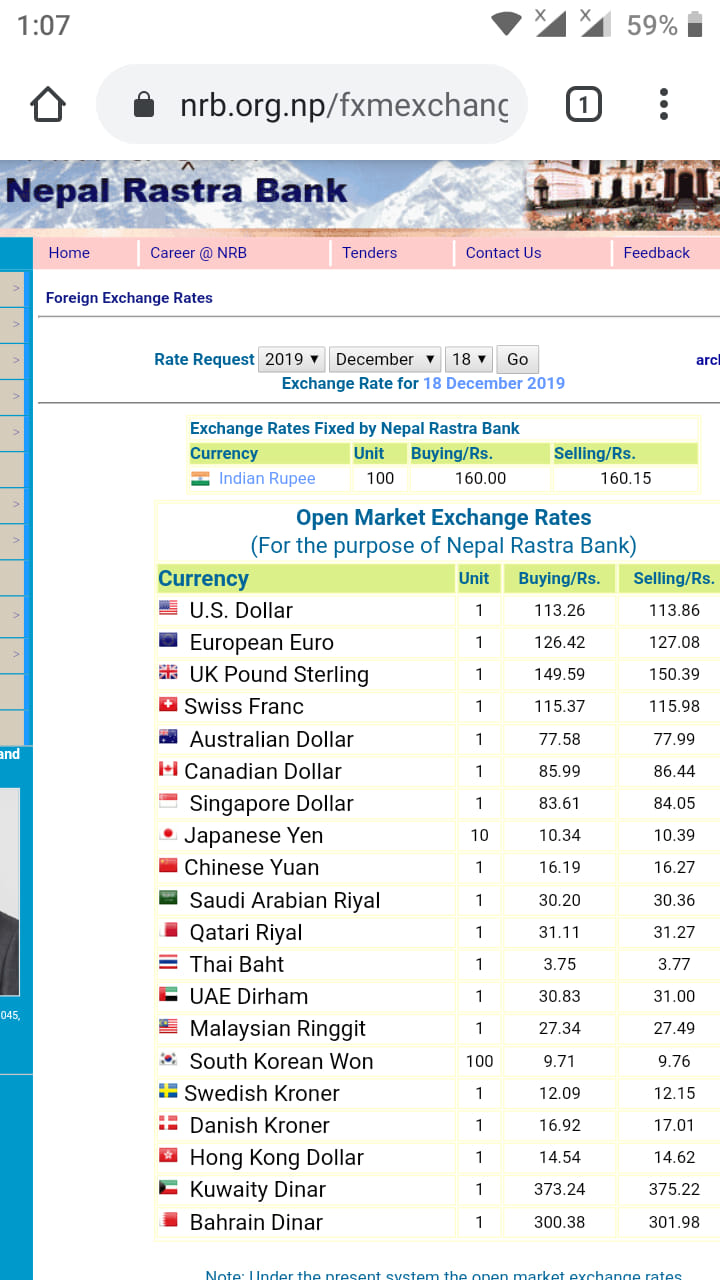720x1280 pixels.
Task: Open the Tenders menu item
Action: click(369, 253)
